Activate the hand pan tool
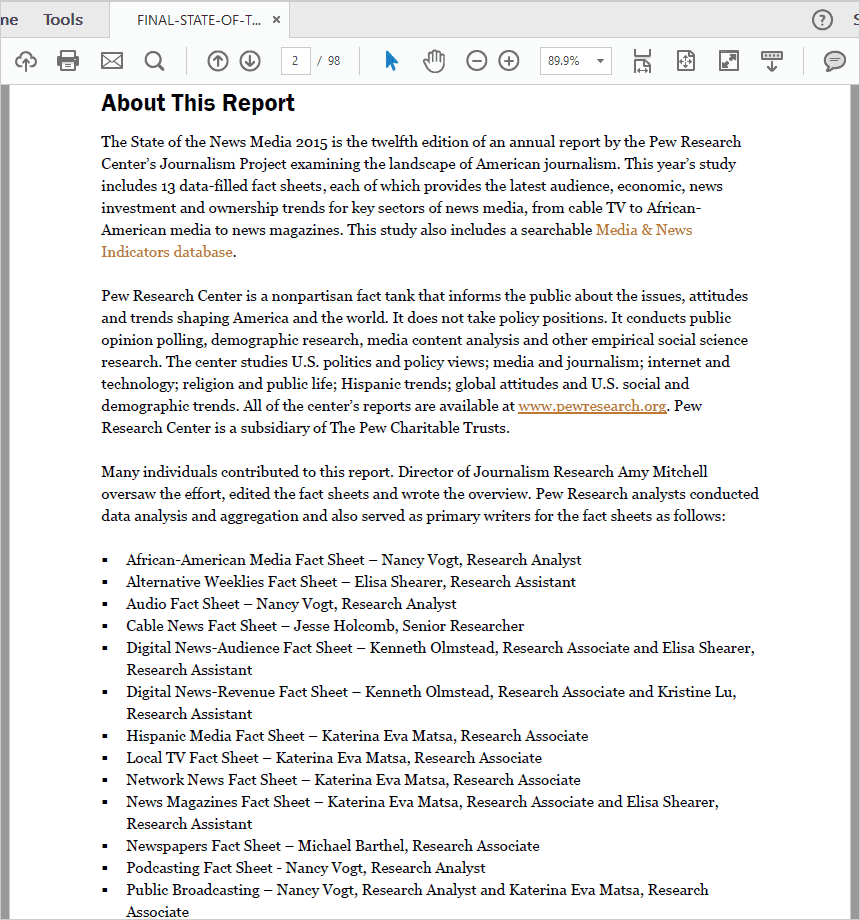 click(x=434, y=60)
